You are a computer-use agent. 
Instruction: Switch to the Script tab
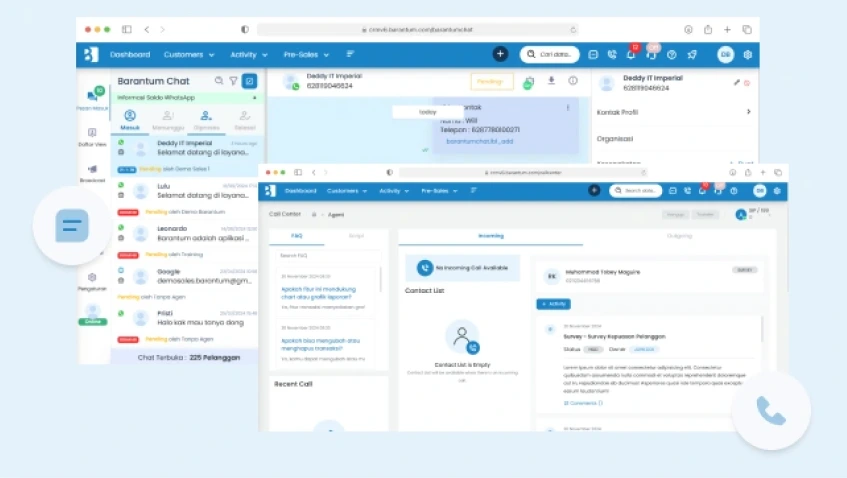pyautogui.click(x=356, y=236)
